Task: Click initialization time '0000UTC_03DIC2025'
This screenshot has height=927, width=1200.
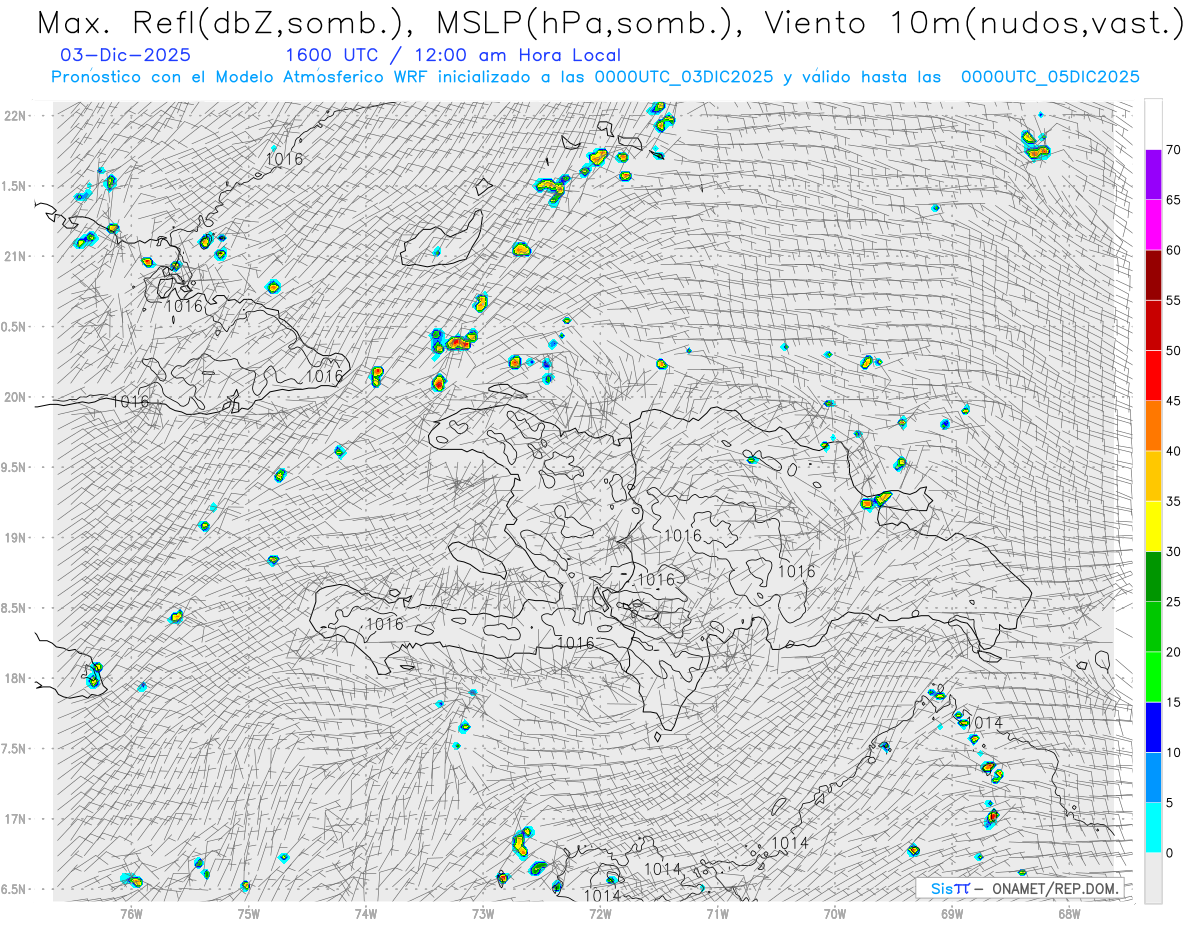Action: (683, 77)
